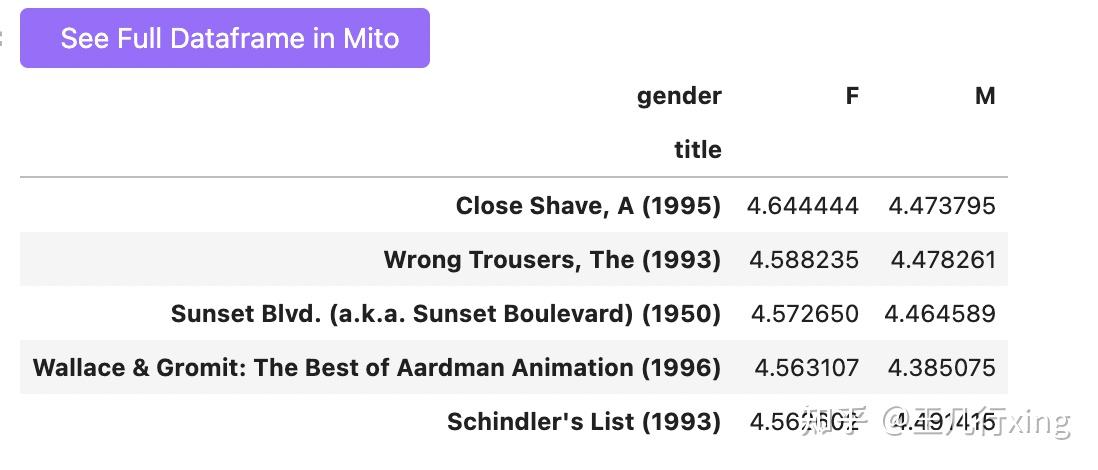Image resolution: width=1098 pixels, height=470 pixels.
Task: Click the Close Shave, A (1995) row label
Action: coord(588,206)
